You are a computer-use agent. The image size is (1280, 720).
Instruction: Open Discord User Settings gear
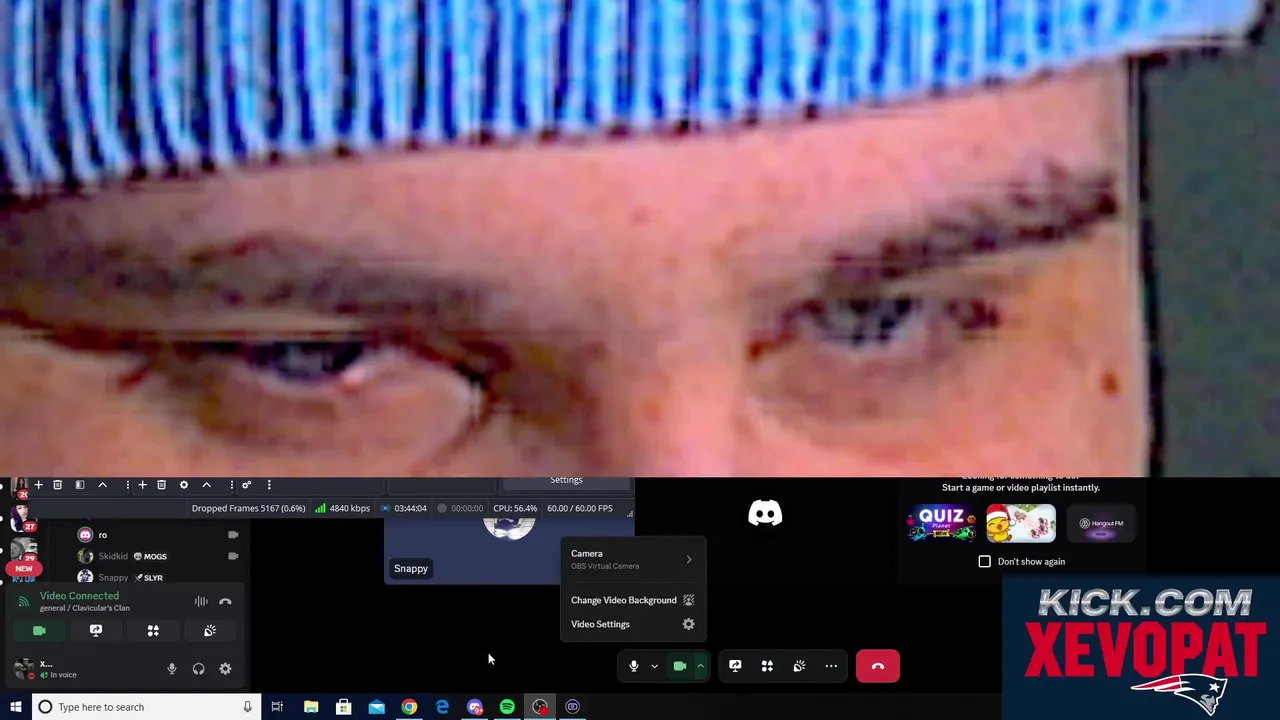tap(225, 669)
